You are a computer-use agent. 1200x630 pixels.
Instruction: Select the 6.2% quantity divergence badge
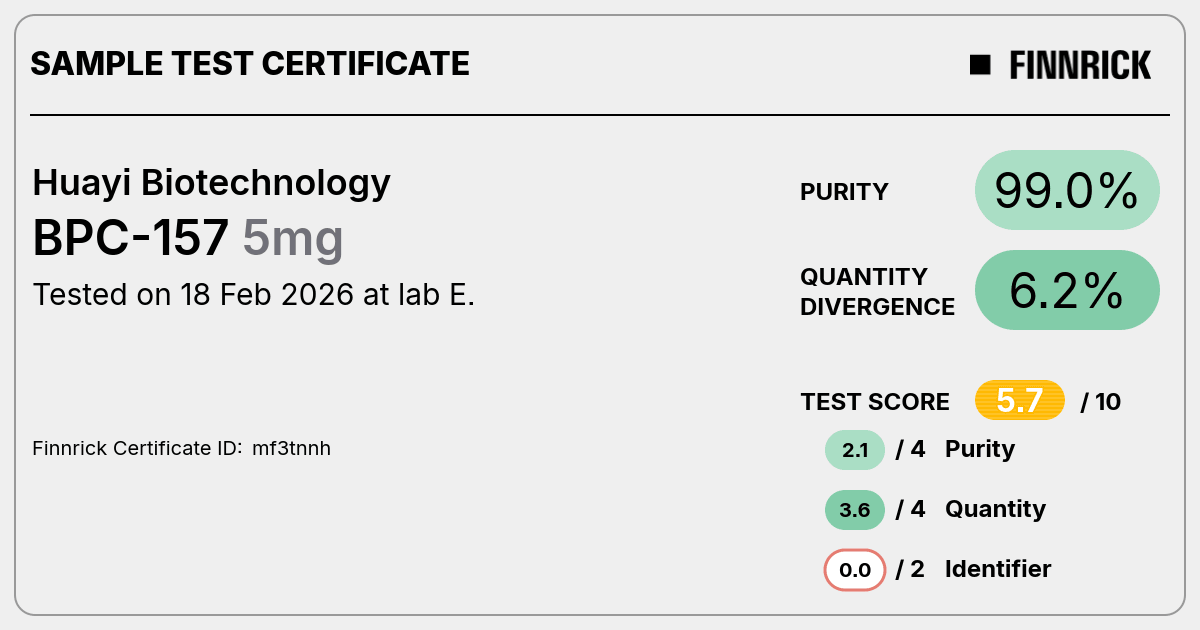coord(1067,290)
